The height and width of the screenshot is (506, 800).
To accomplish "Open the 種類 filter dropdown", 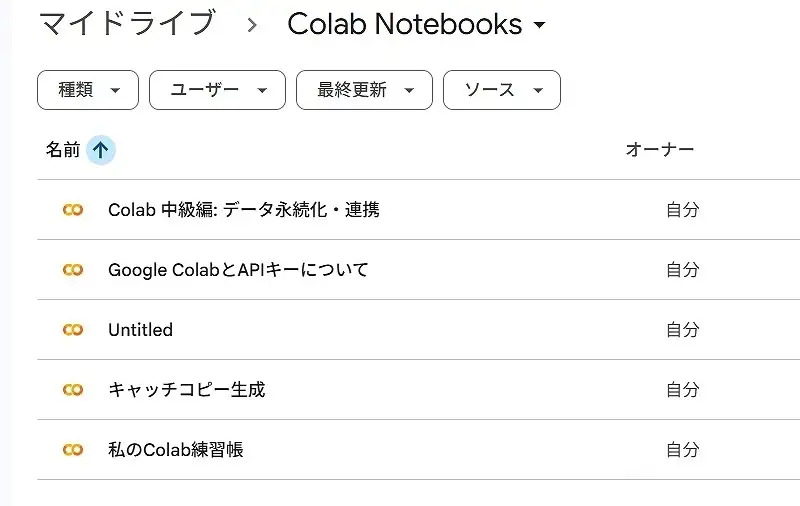I will [88, 90].
